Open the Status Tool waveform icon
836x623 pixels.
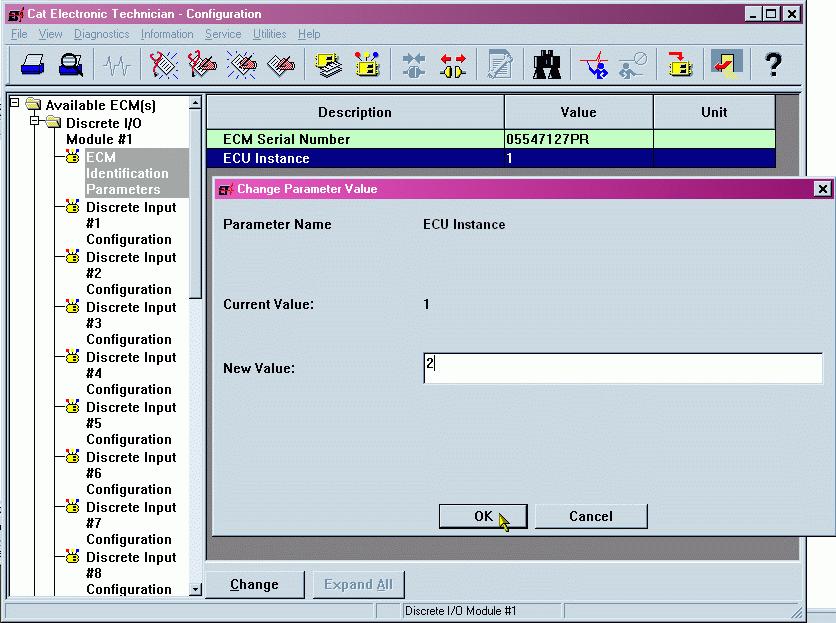117,65
